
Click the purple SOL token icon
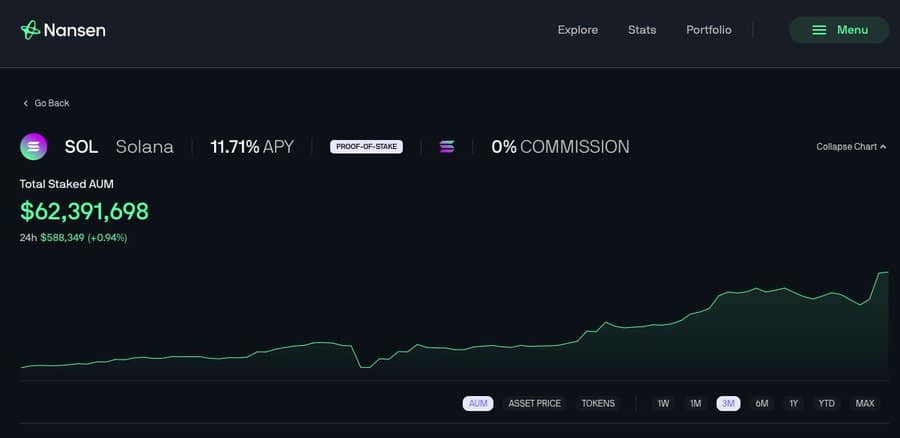[34, 147]
